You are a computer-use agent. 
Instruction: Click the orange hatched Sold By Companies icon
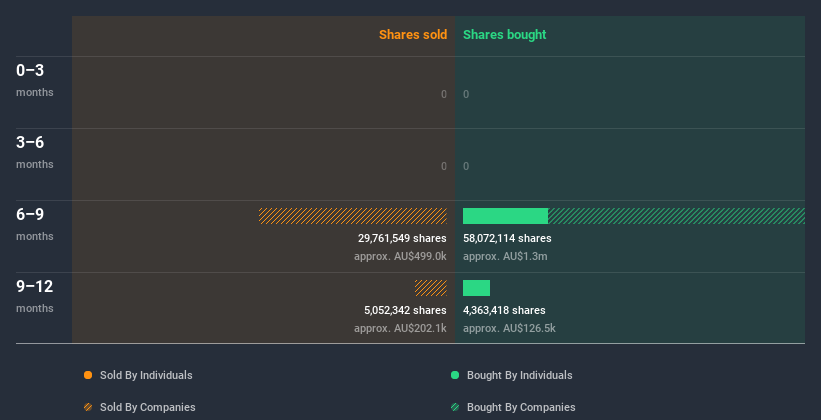[x=88, y=407]
